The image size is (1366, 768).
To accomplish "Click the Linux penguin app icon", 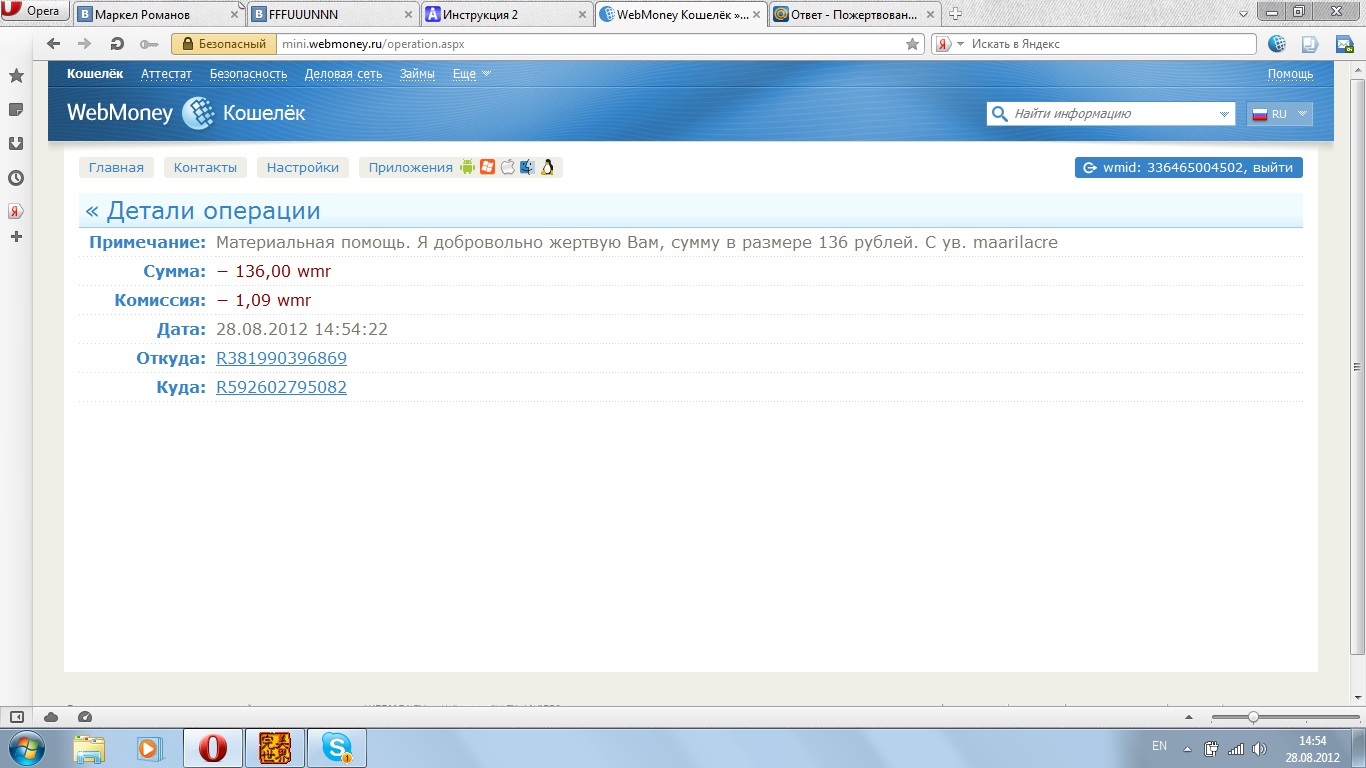I will pyautogui.click(x=547, y=167).
